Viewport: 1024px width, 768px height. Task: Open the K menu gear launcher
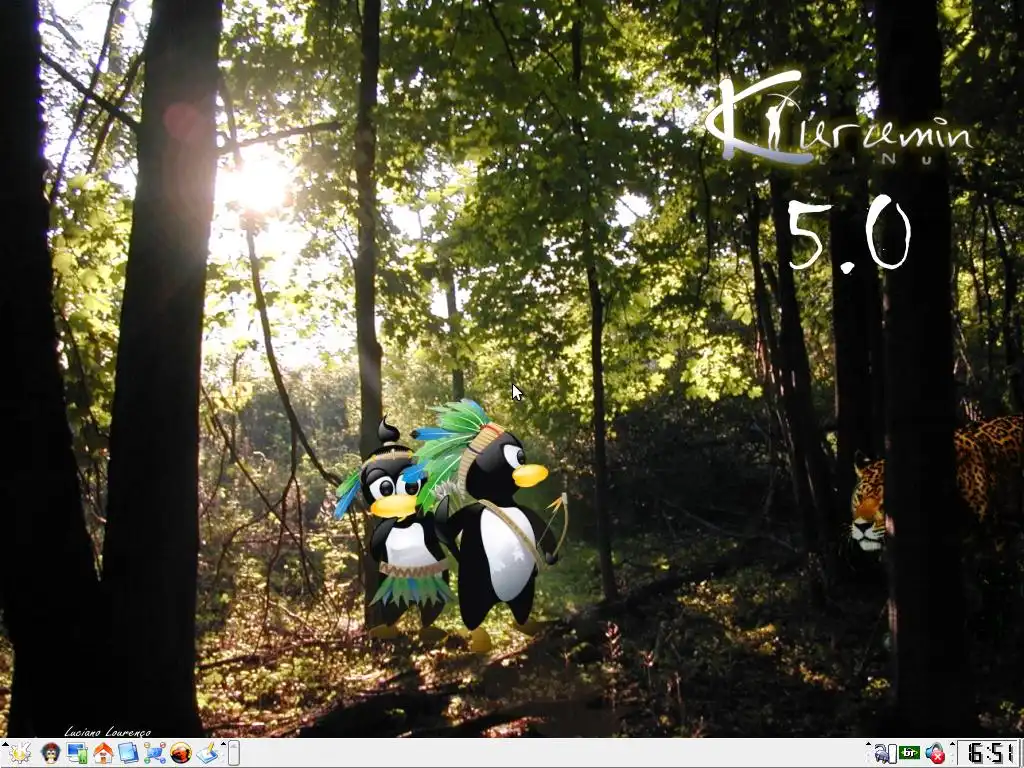19,754
